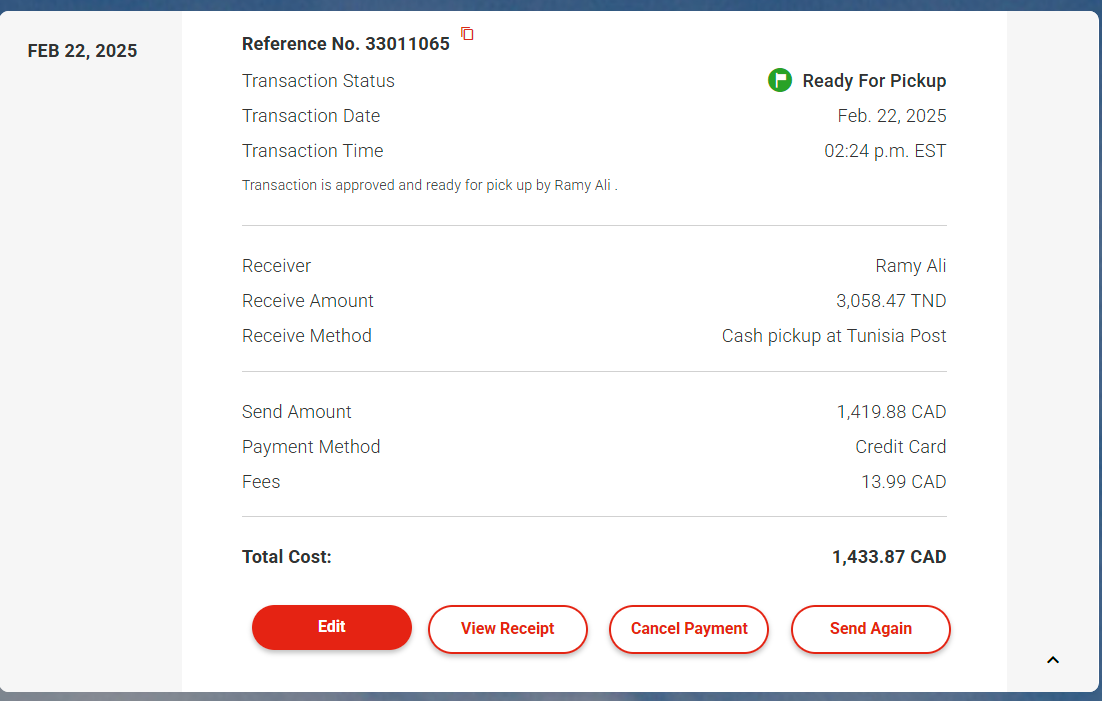Select the Credit Card payment method value
The image size is (1102, 701).
point(900,447)
